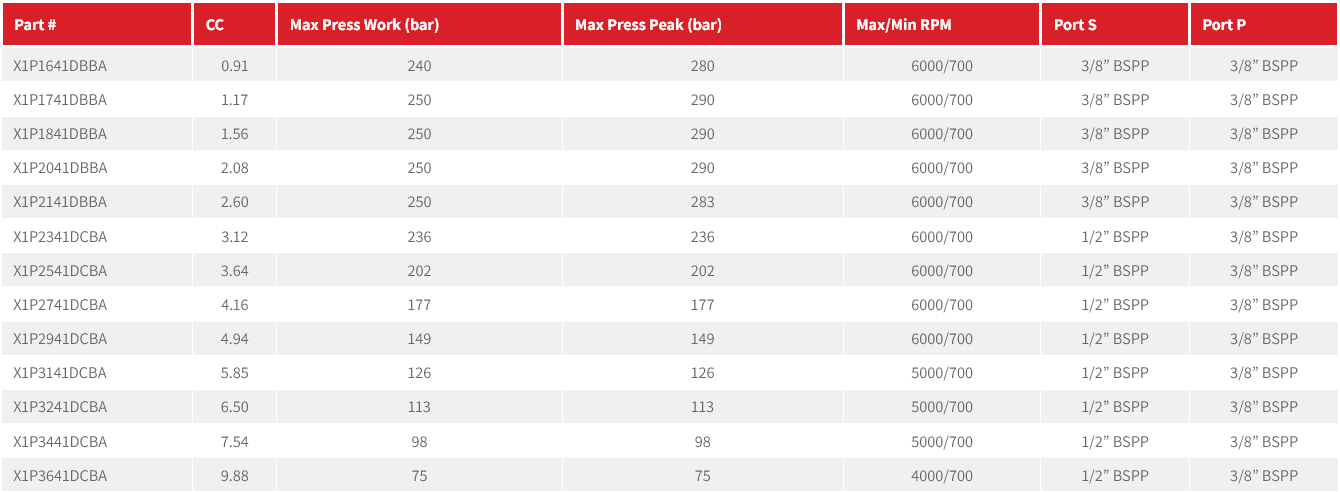Click the 283 max press peak value
Screen dimensions: 1340x492
702,202
